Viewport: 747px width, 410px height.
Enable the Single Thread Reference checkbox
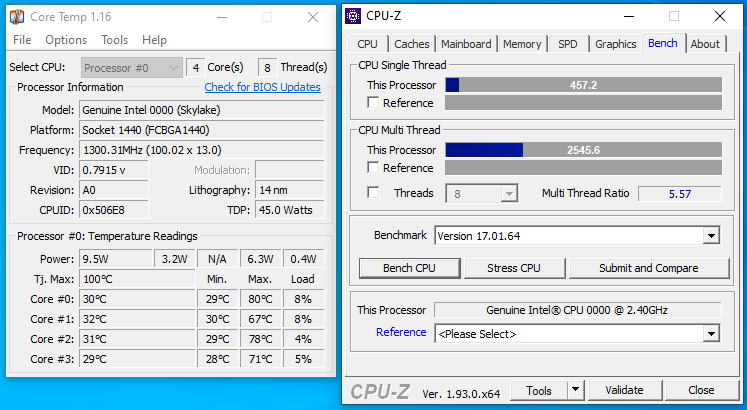click(x=373, y=103)
